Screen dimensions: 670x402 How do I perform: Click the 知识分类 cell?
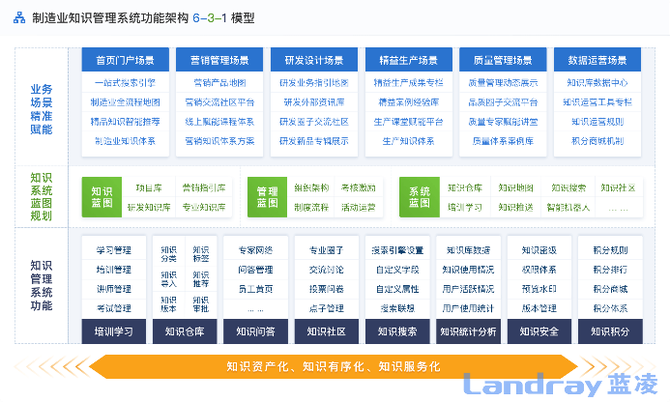point(169,254)
